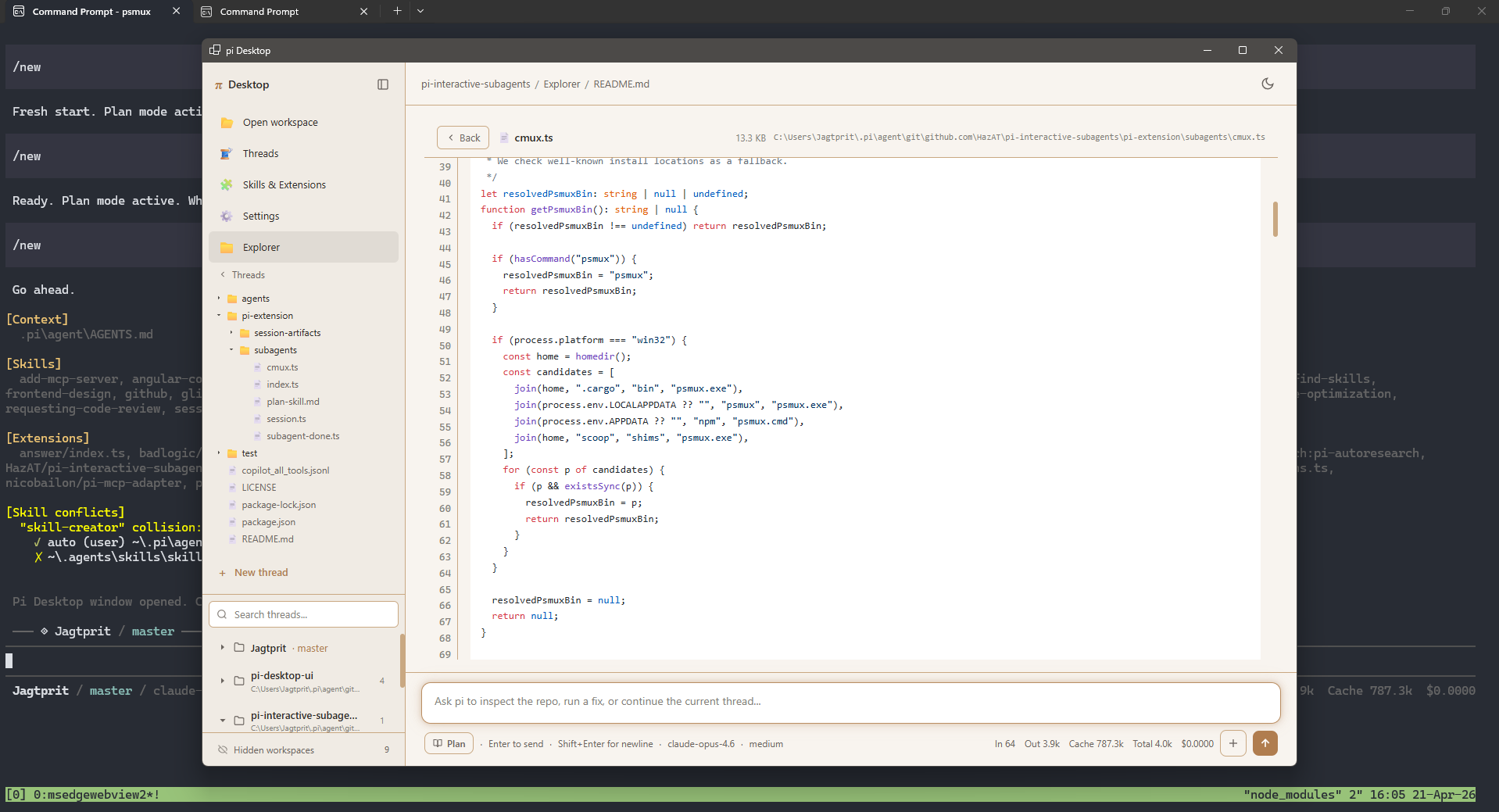The width and height of the screenshot is (1499, 812).
Task: Click the Total 4.0k token stat
Action: point(1152,744)
